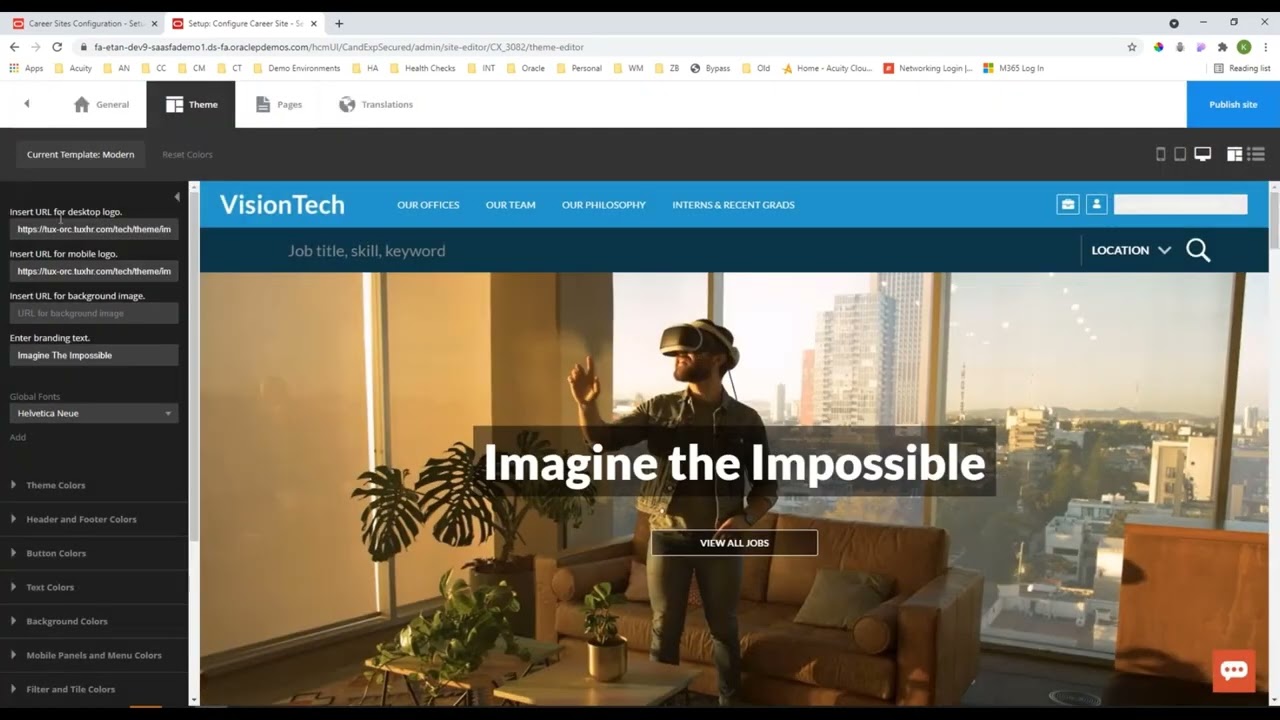
Task: Click Add under Global Fonts
Action: pos(18,437)
